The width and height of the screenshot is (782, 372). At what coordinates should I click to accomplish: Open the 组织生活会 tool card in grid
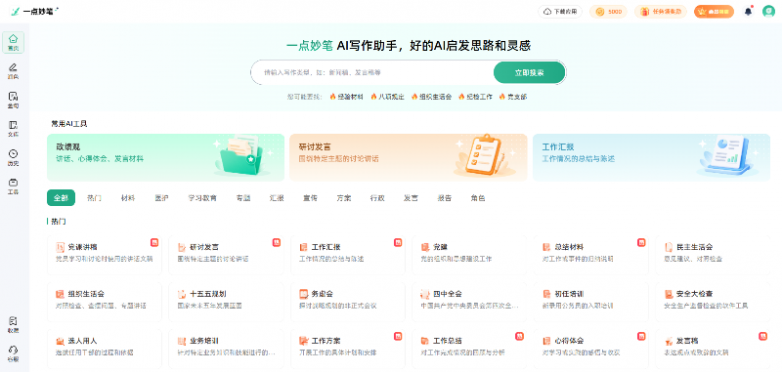tap(104, 301)
